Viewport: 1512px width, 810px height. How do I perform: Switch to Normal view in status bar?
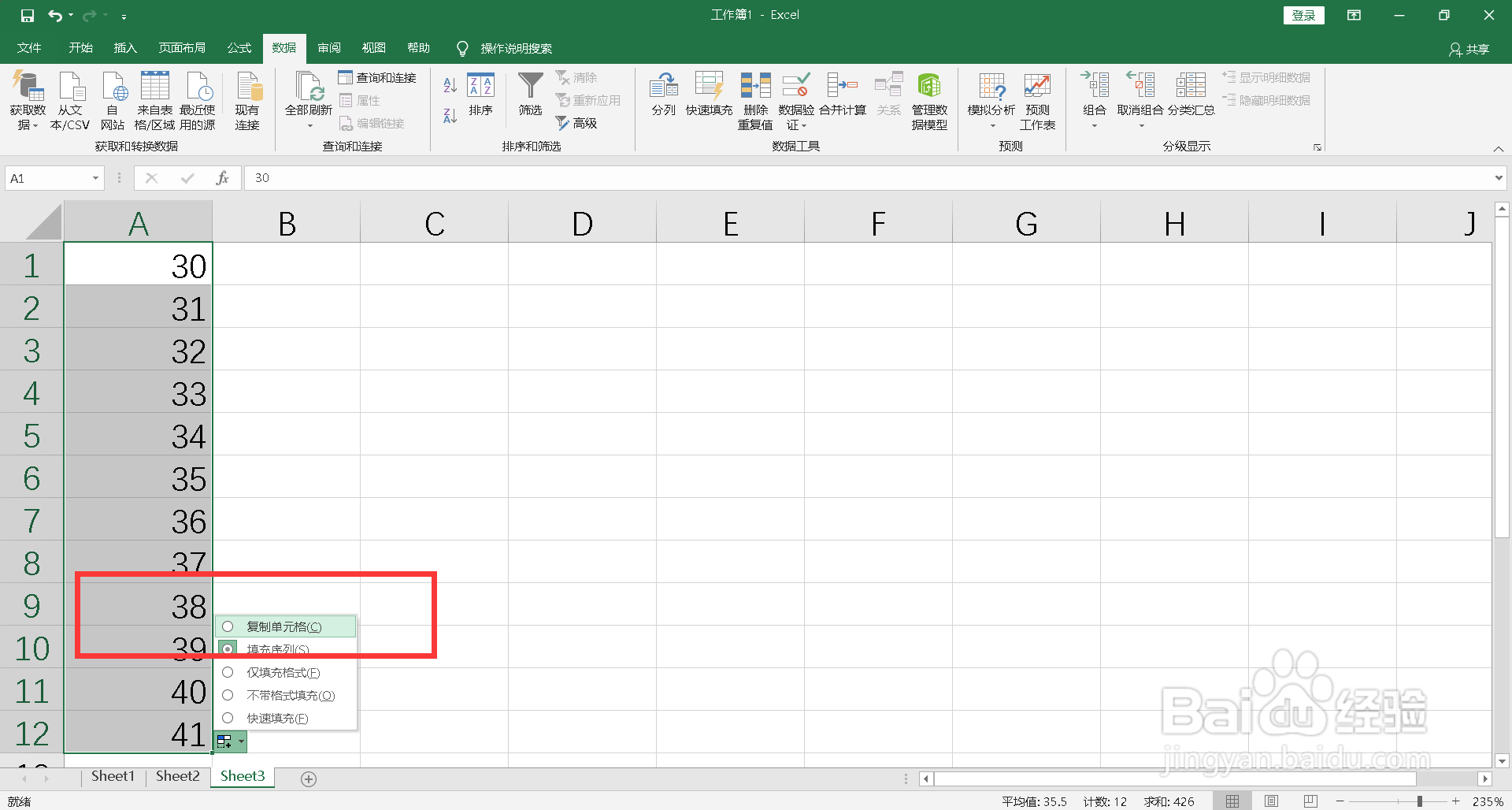click(1232, 801)
